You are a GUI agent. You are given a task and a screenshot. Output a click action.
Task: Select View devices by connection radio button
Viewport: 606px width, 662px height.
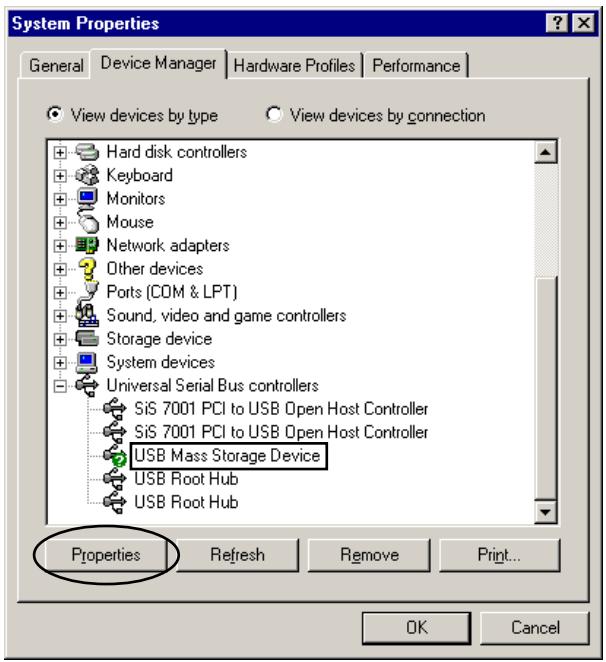pyautogui.click(x=274, y=114)
